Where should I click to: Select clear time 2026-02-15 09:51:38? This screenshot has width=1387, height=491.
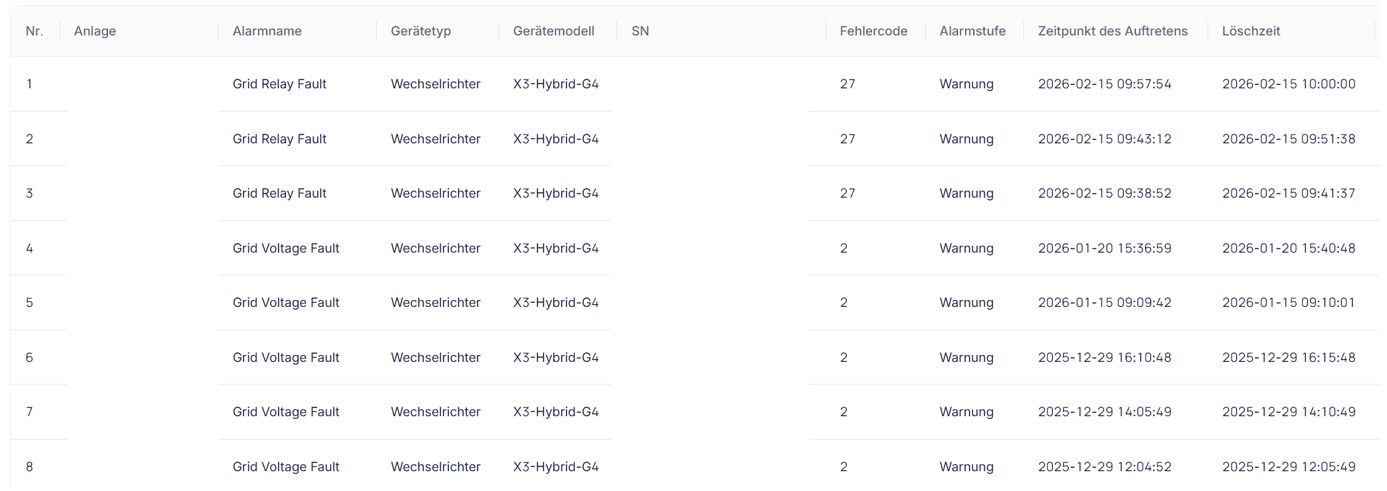coord(1288,139)
